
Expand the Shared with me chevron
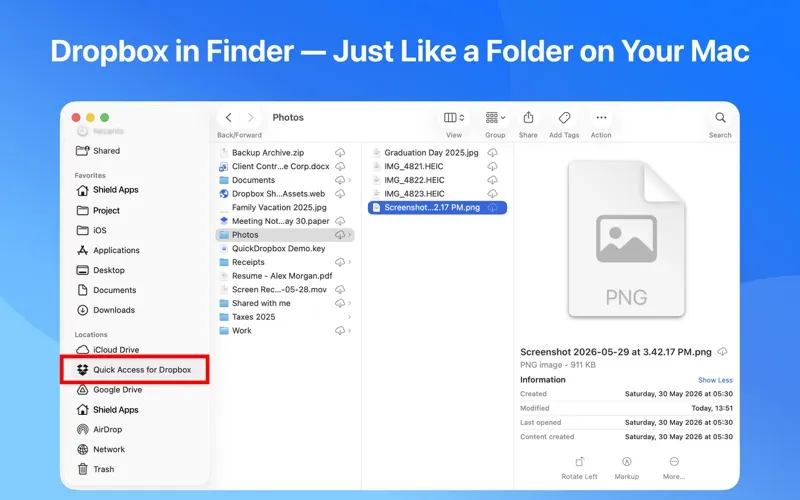click(x=349, y=303)
